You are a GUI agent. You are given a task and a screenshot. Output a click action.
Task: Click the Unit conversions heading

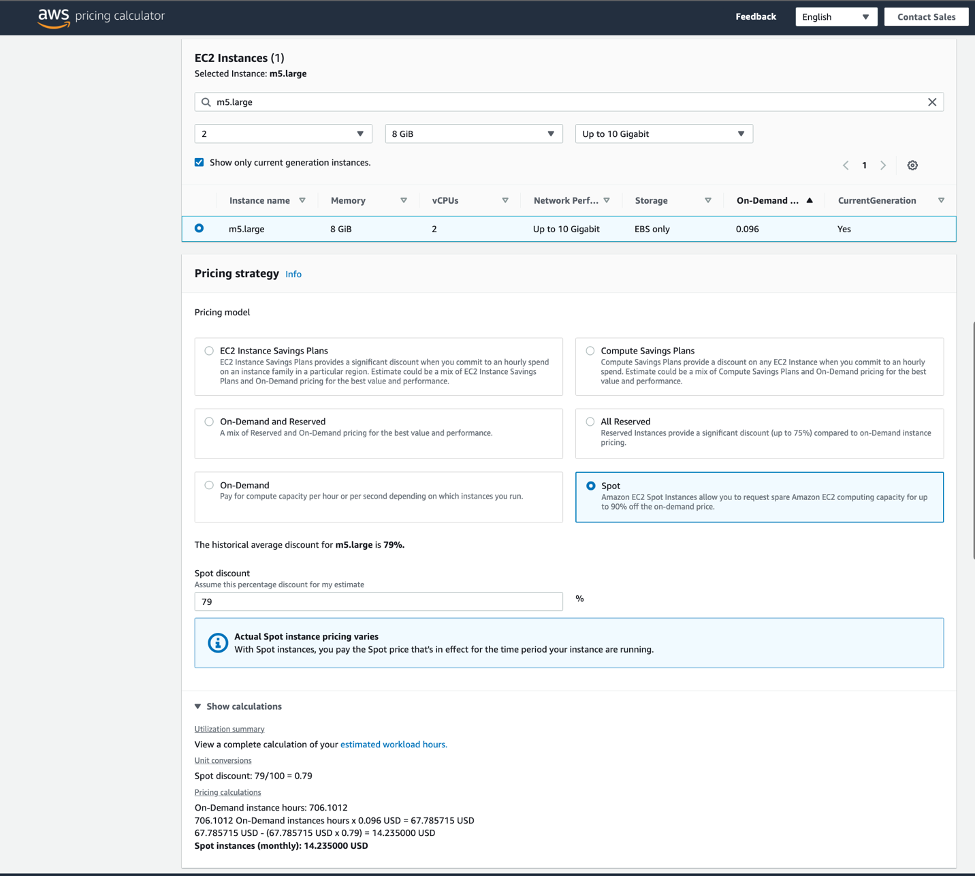point(223,761)
